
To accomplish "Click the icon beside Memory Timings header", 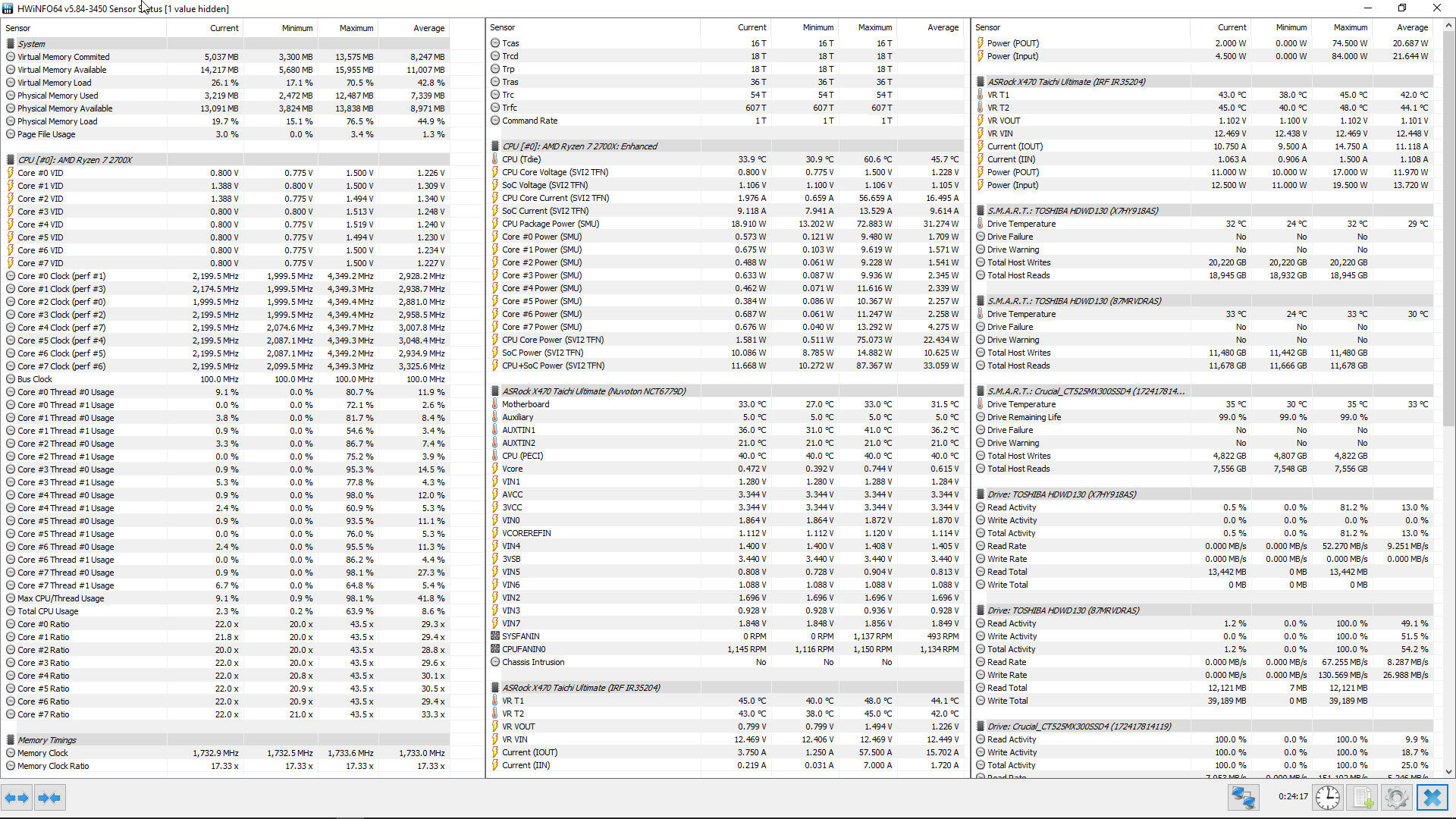I will click(x=11, y=740).
